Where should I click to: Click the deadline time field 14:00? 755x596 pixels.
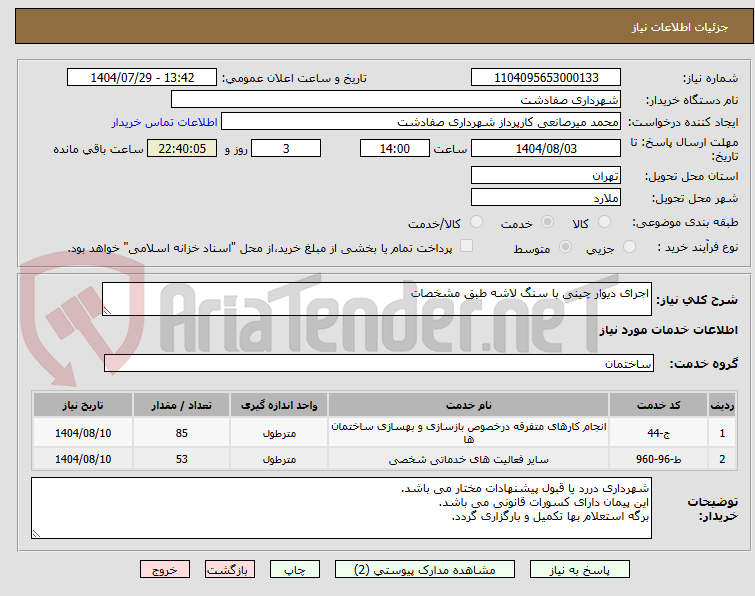tap(395, 148)
